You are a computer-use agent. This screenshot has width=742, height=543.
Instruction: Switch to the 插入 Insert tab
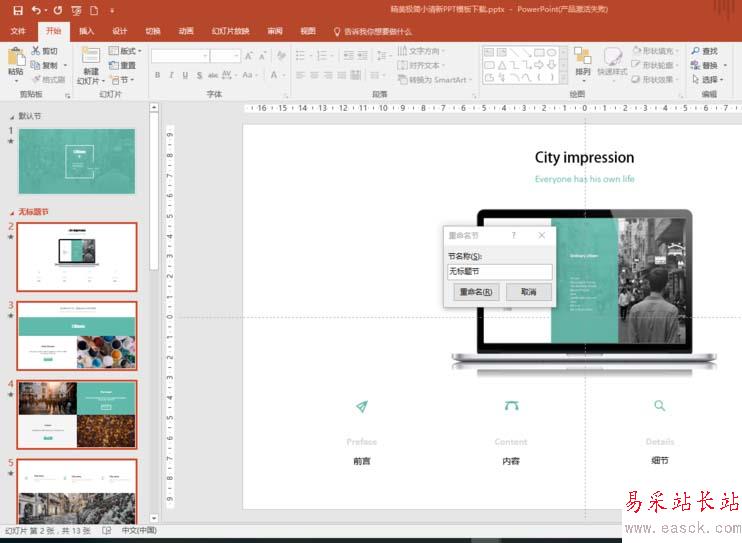click(x=86, y=31)
